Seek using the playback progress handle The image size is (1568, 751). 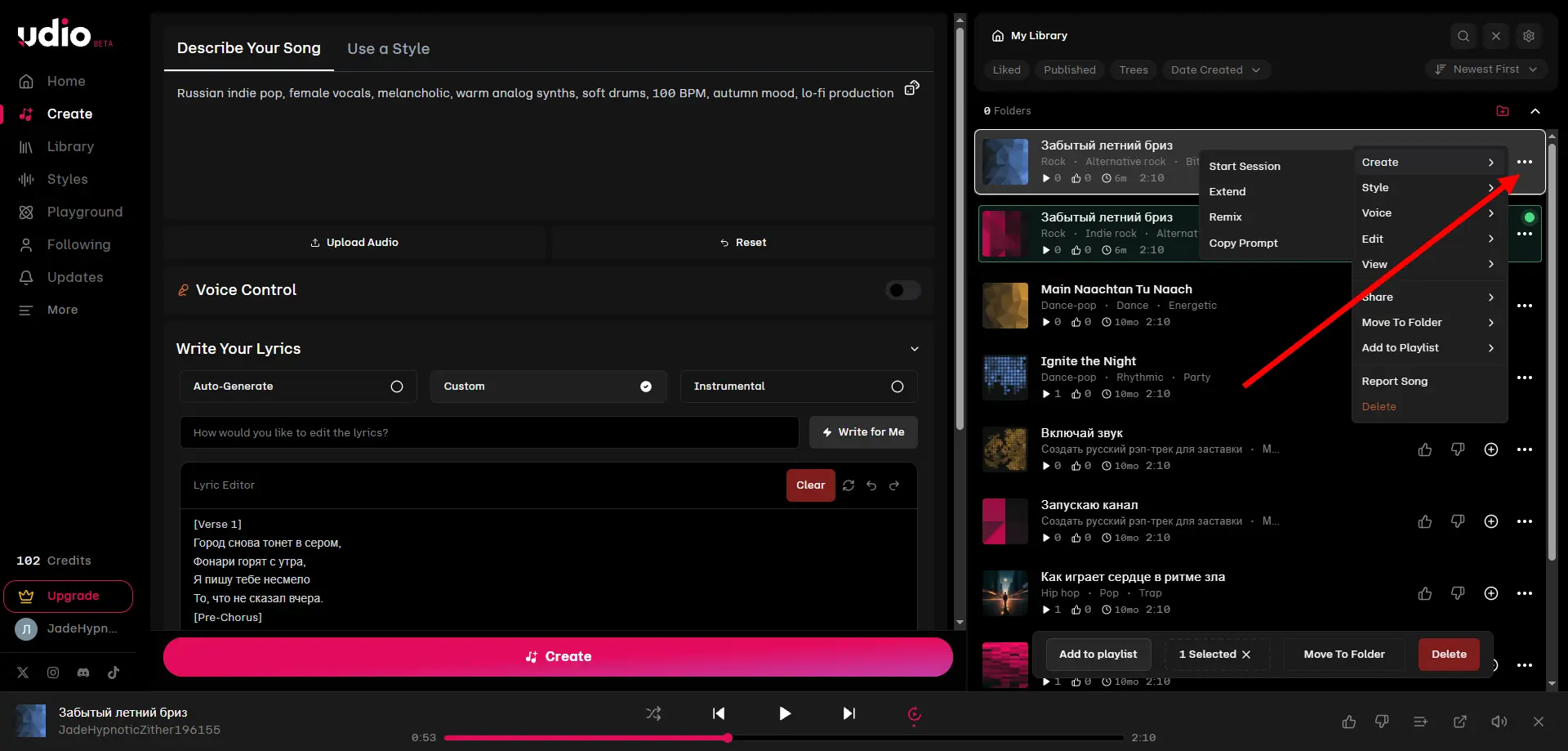click(x=728, y=738)
